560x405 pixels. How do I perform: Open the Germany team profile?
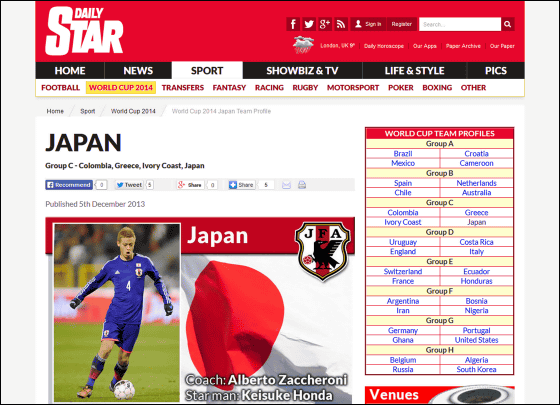pyautogui.click(x=403, y=331)
